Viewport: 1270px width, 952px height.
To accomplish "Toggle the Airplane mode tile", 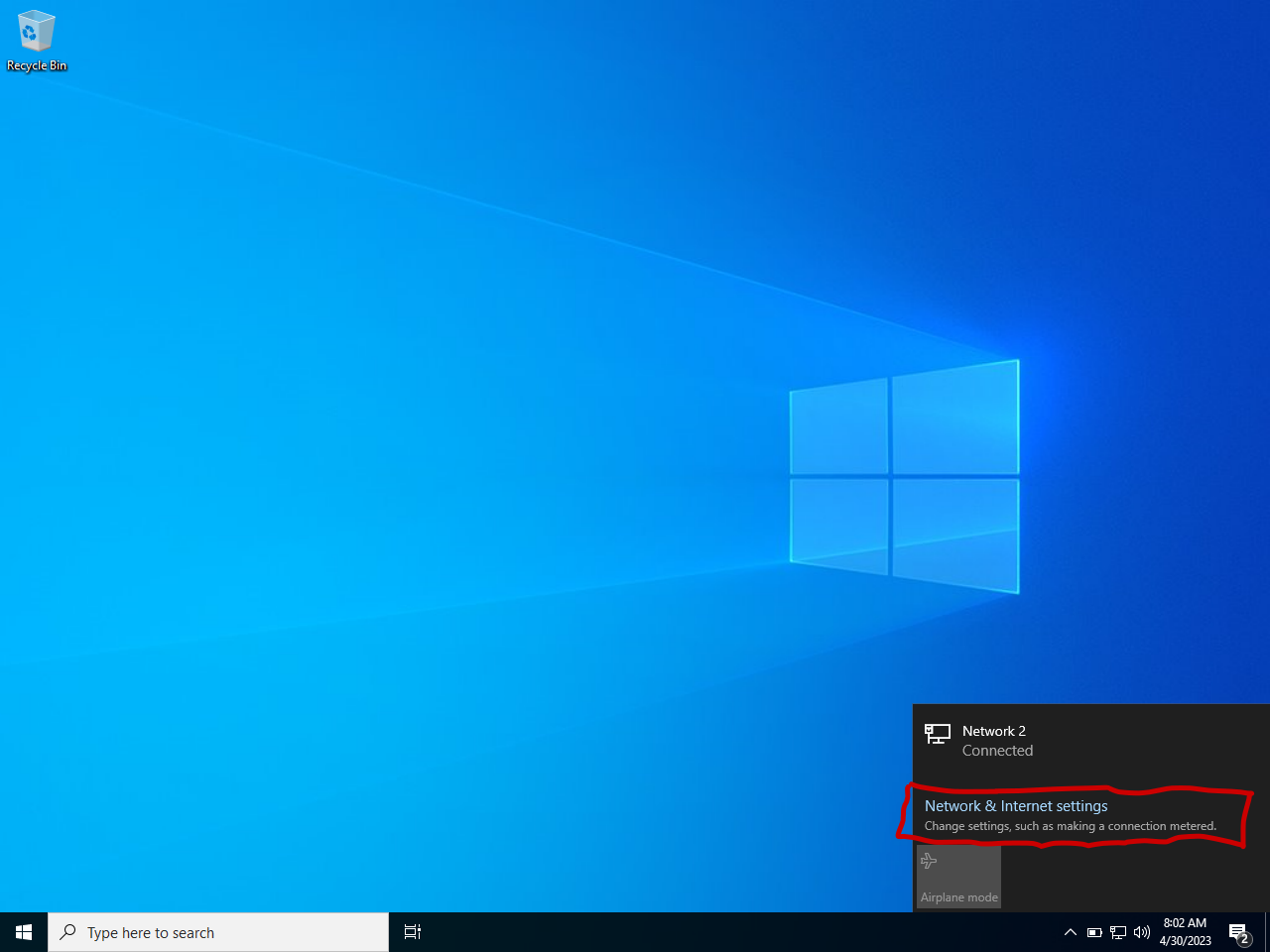I will 958,877.
